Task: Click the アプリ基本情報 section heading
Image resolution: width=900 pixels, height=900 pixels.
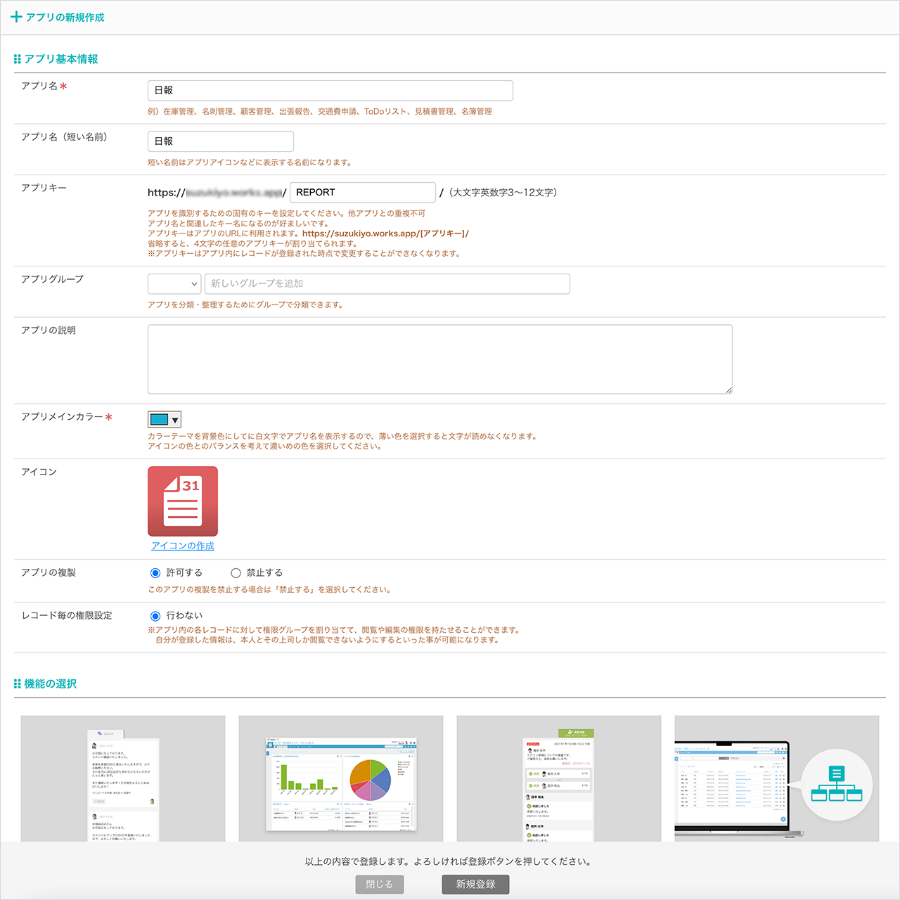Action: click(x=61, y=59)
